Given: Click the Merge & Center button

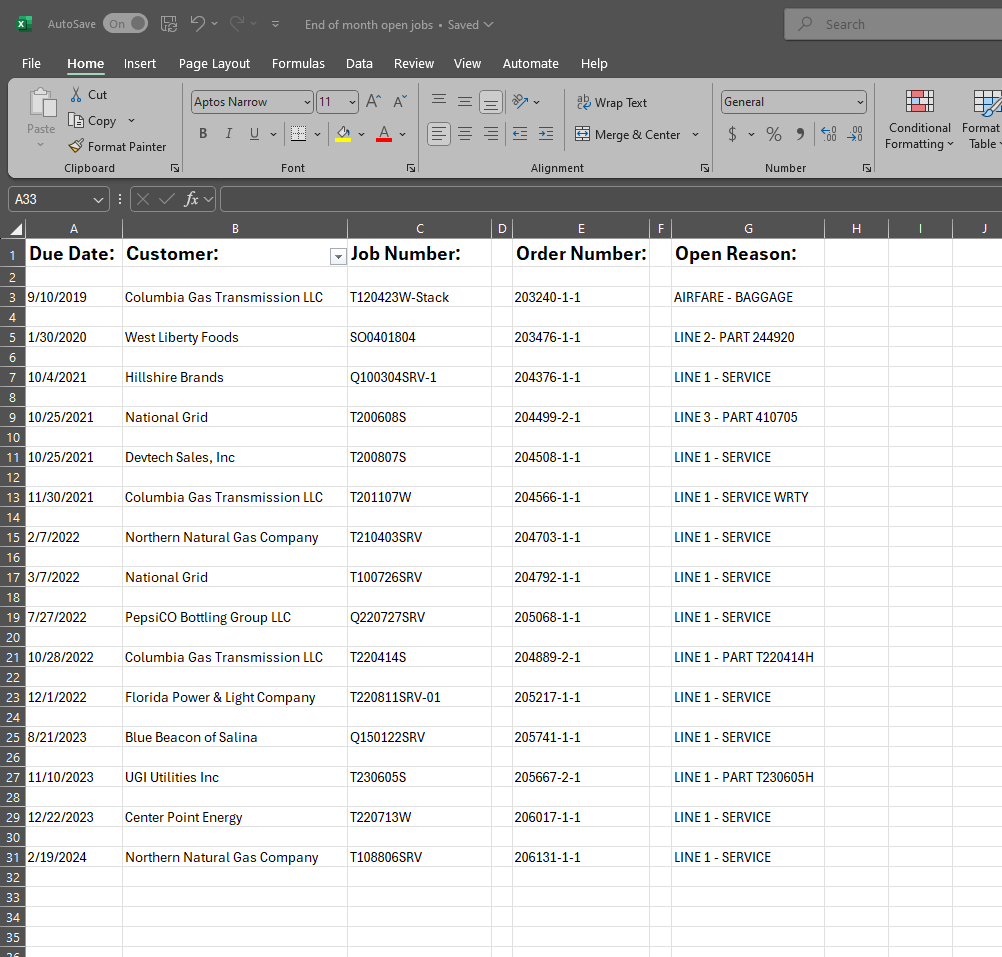Looking at the screenshot, I should (x=628, y=135).
